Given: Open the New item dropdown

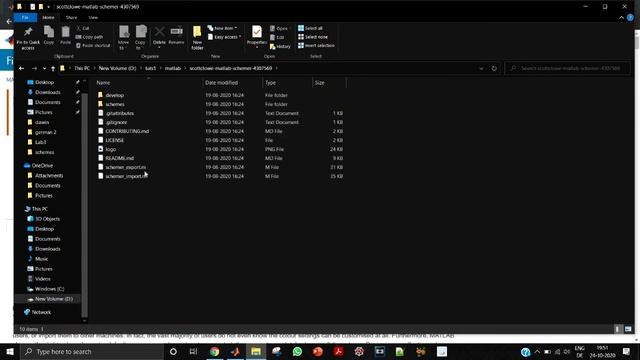Looking at the screenshot, I should [x=222, y=28].
